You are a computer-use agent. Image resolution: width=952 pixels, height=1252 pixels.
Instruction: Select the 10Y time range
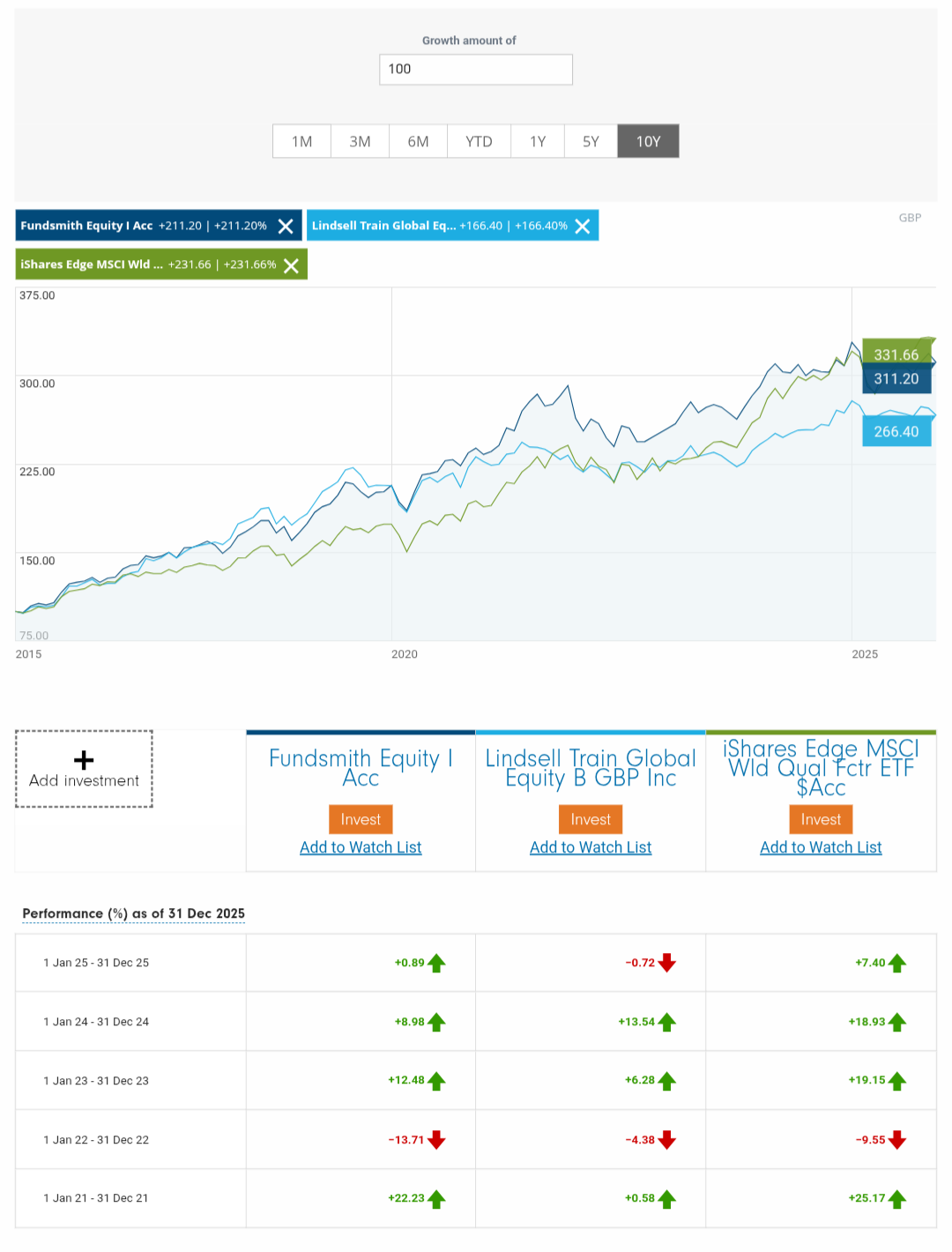[648, 141]
